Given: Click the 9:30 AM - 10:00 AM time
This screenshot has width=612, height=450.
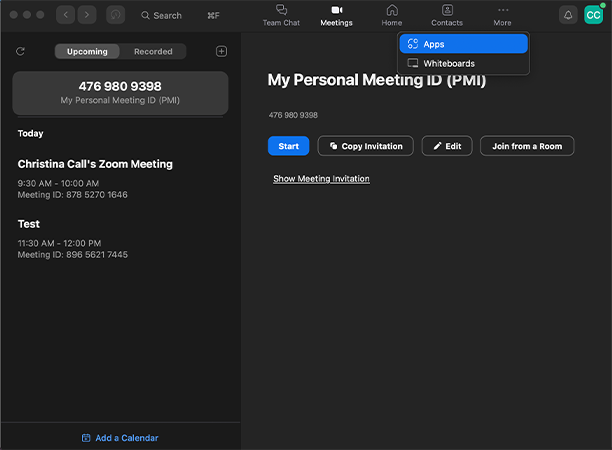Looking at the screenshot, I should [x=58, y=183].
